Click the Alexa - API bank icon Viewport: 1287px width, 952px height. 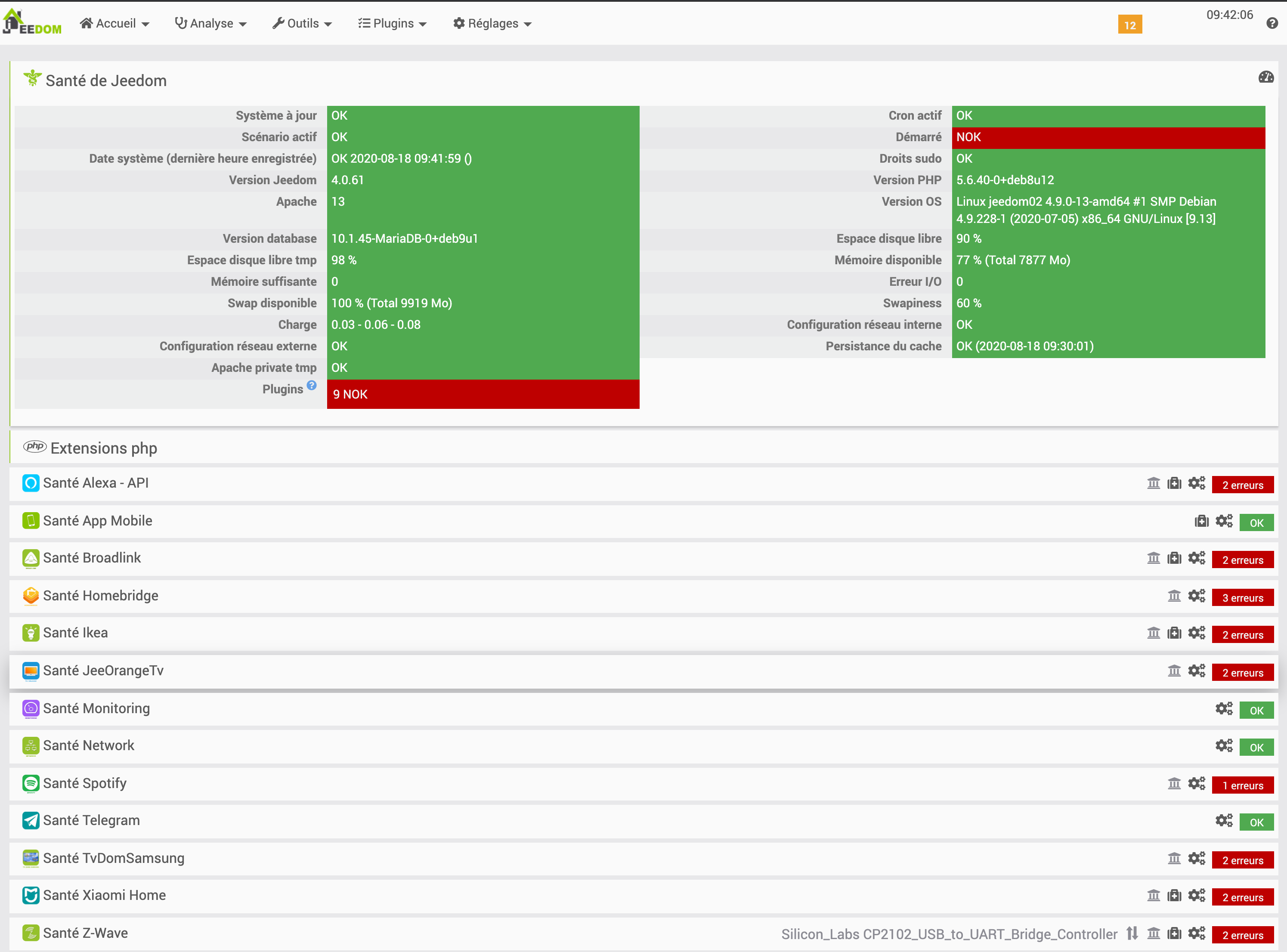coord(1153,483)
